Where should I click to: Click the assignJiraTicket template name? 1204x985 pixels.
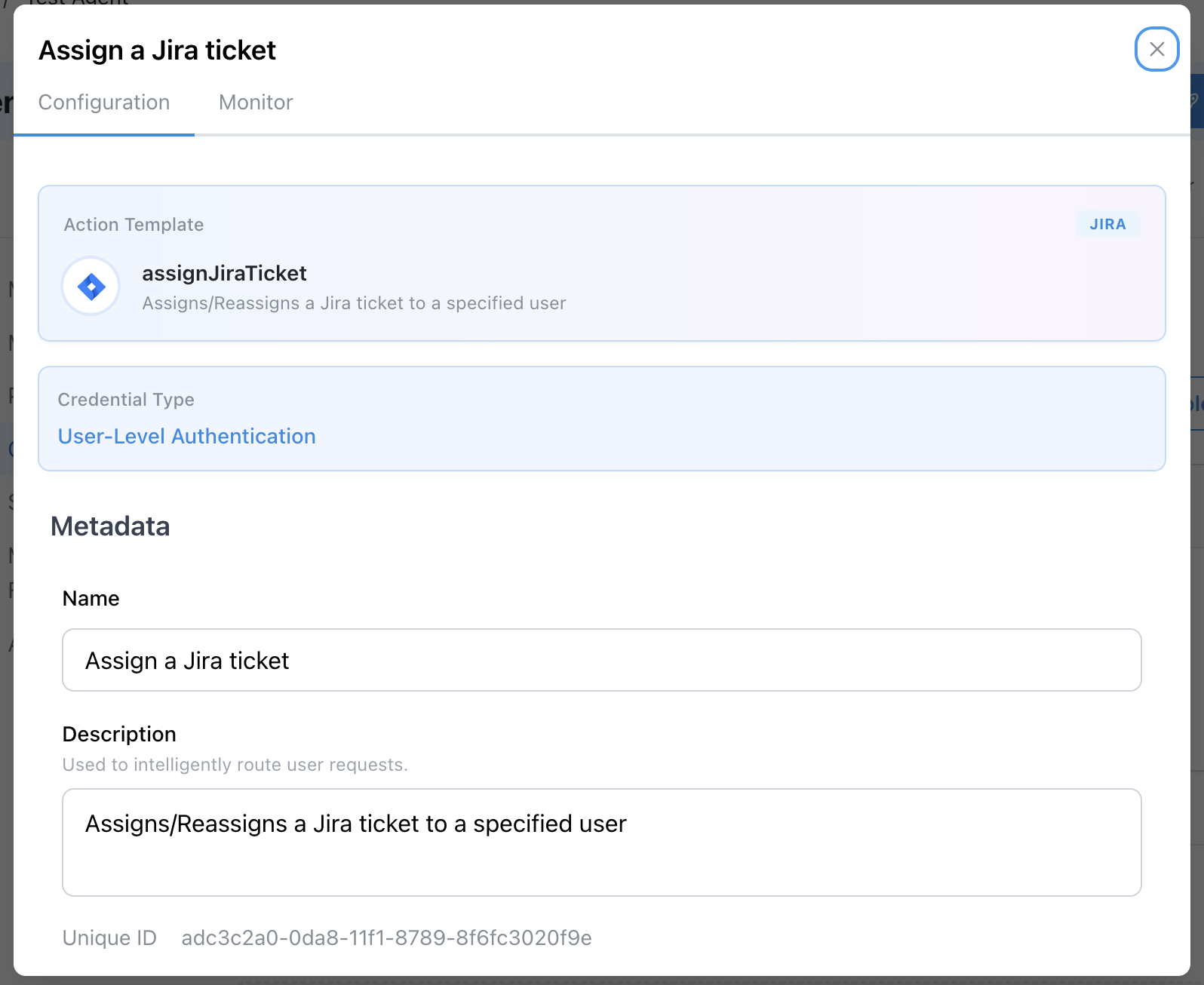click(x=224, y=273)
